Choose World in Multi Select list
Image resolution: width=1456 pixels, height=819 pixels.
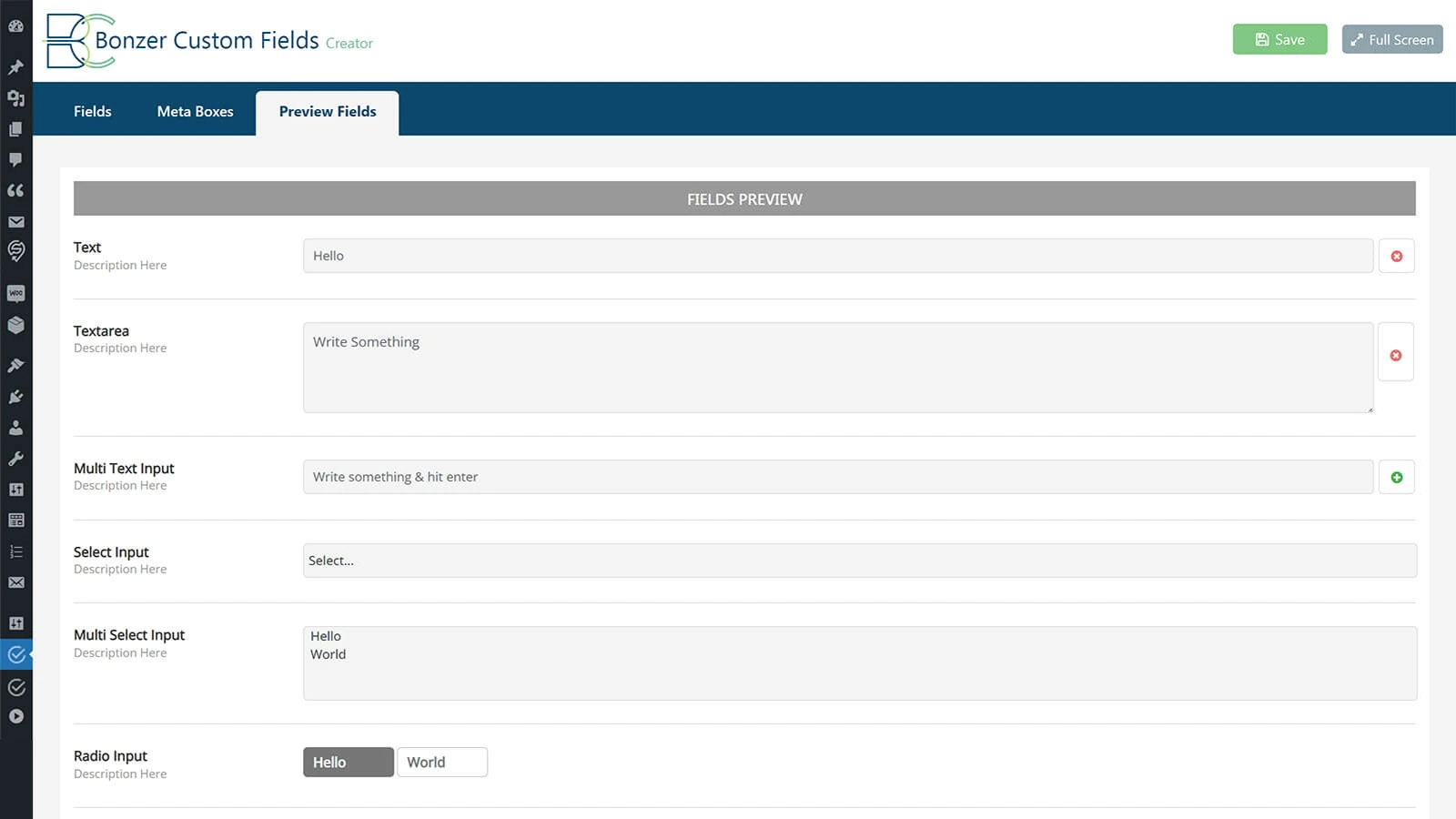329,654
